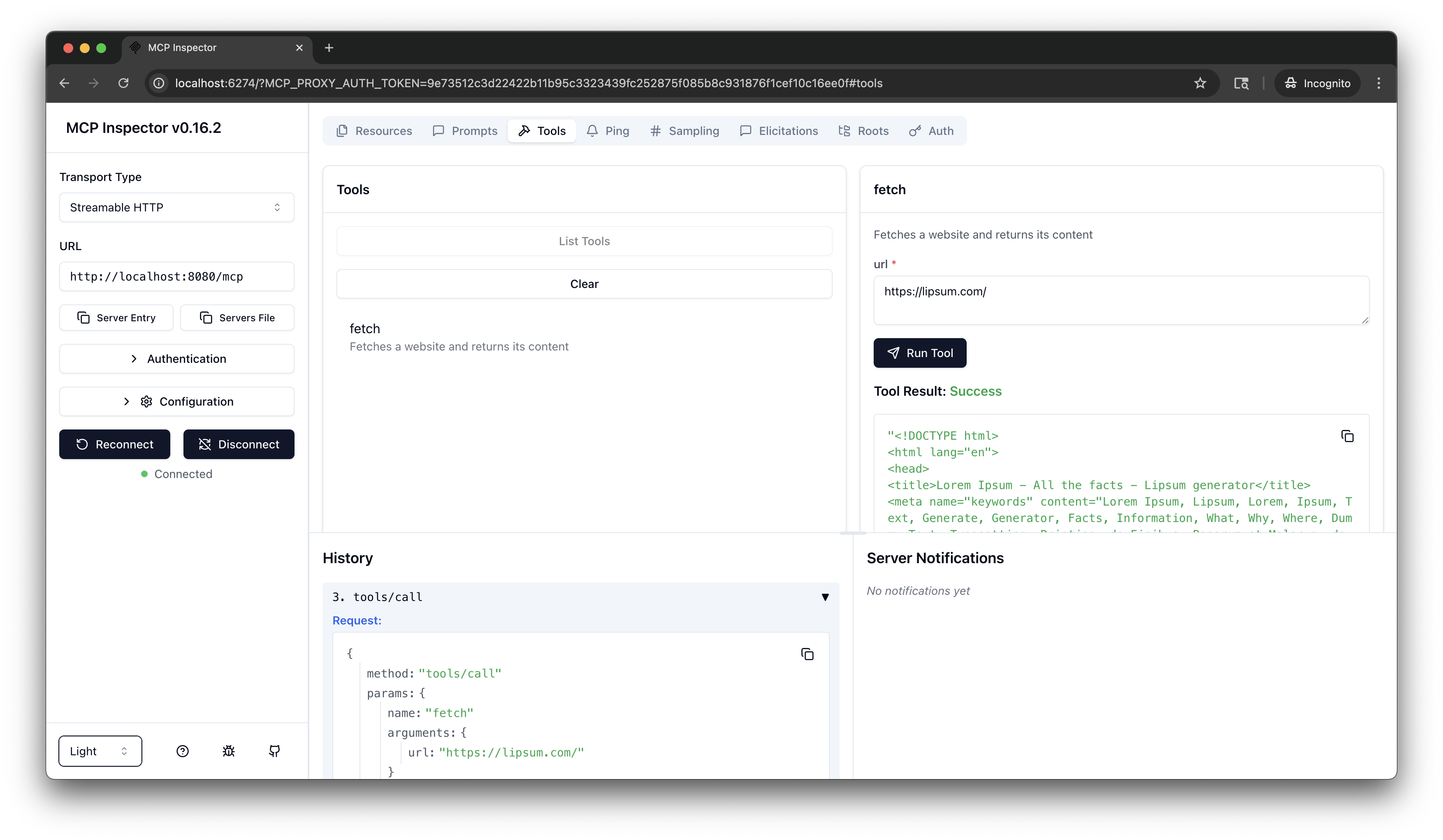Image resolution: width=1443 pixels, height=840 pixels.
Task: Copy the tool result output
Action: [x=1347, y=436]
